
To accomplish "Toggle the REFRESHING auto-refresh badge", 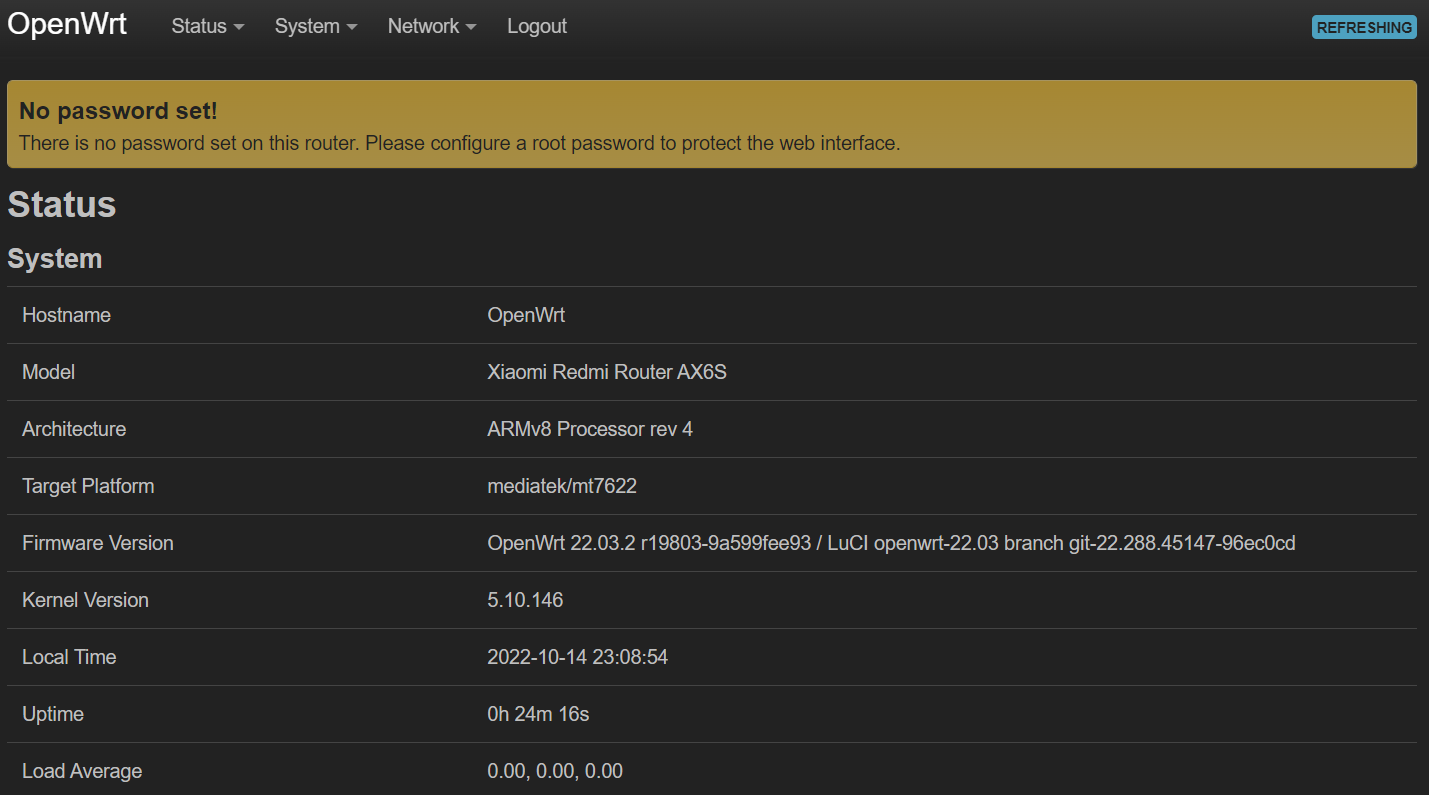I will [x=1364, y=28].
